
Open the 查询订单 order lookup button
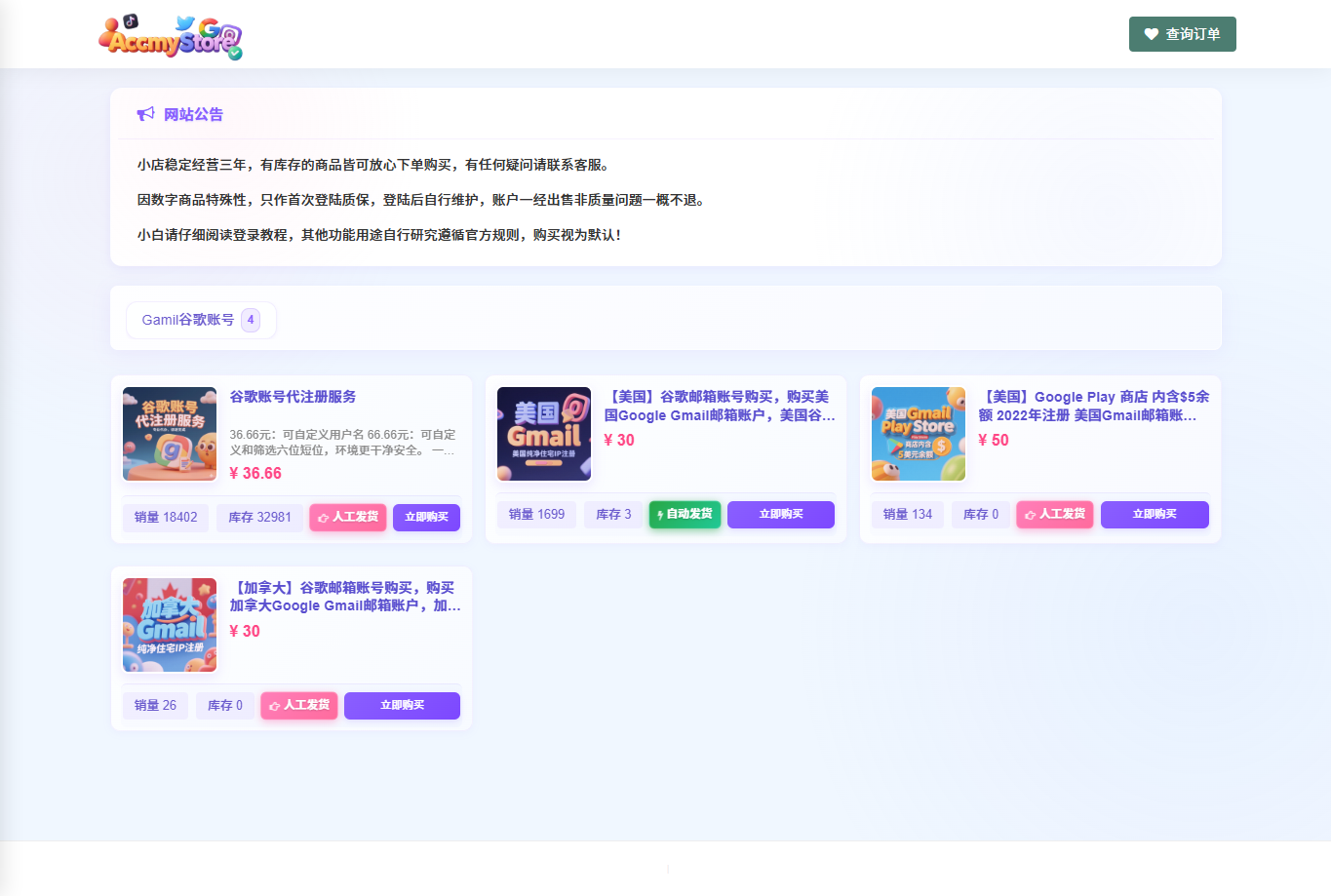tap(1182, 34)
